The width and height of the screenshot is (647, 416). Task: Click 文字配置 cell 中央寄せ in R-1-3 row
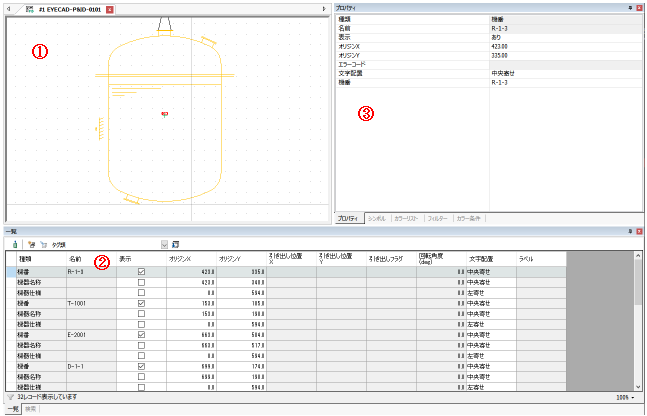click(491, 272)
